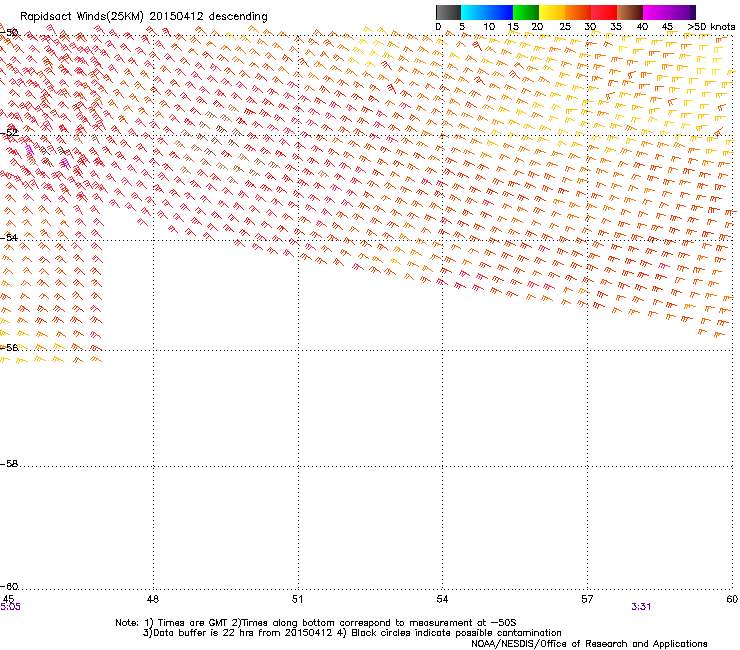Click the 'NOAA/NESDIS/Office of Research and Applications' credit
740x650 pixels.
[x=589, y=644]
